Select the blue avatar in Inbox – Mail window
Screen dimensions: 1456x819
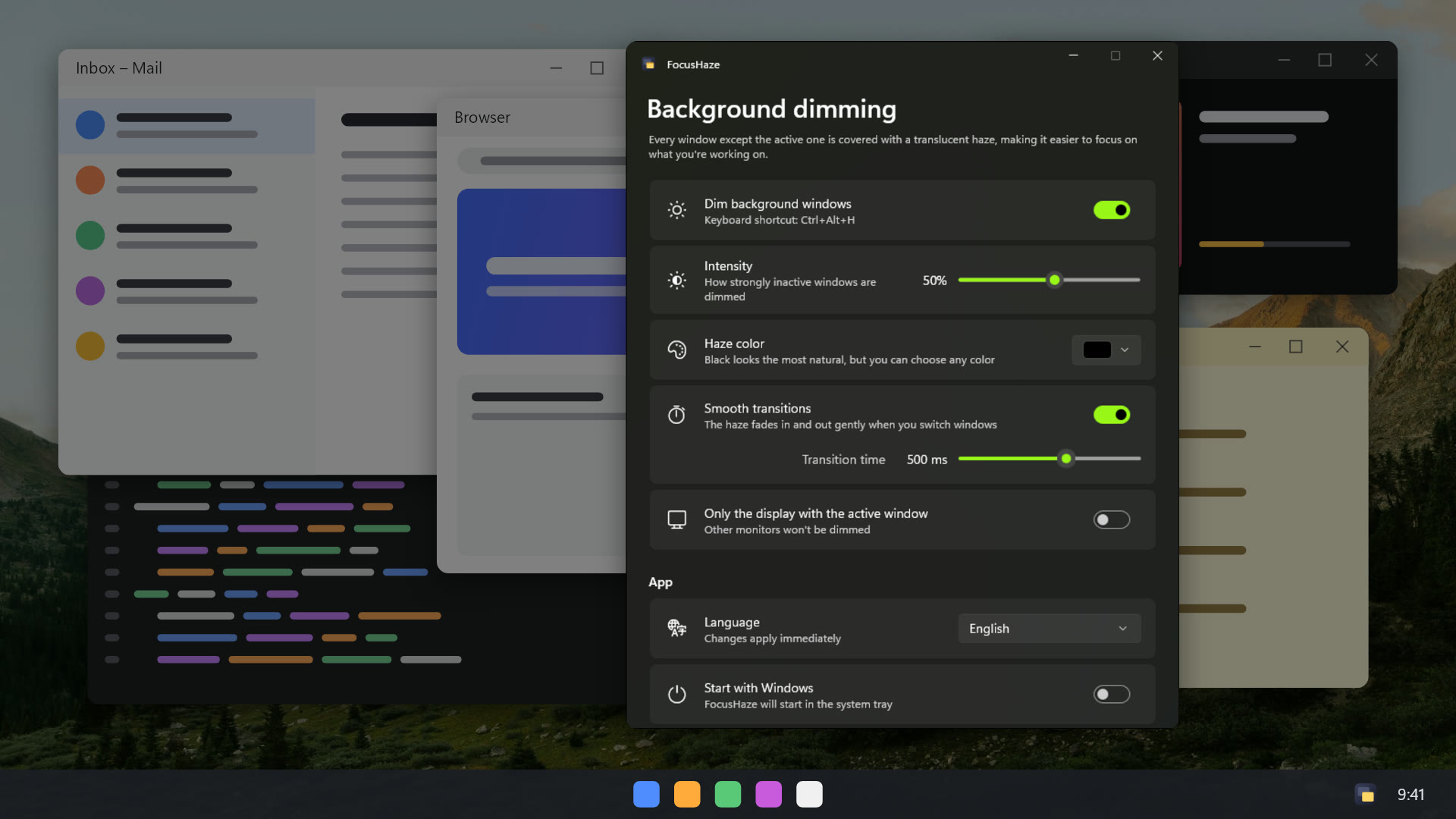(x=90, y=124)
